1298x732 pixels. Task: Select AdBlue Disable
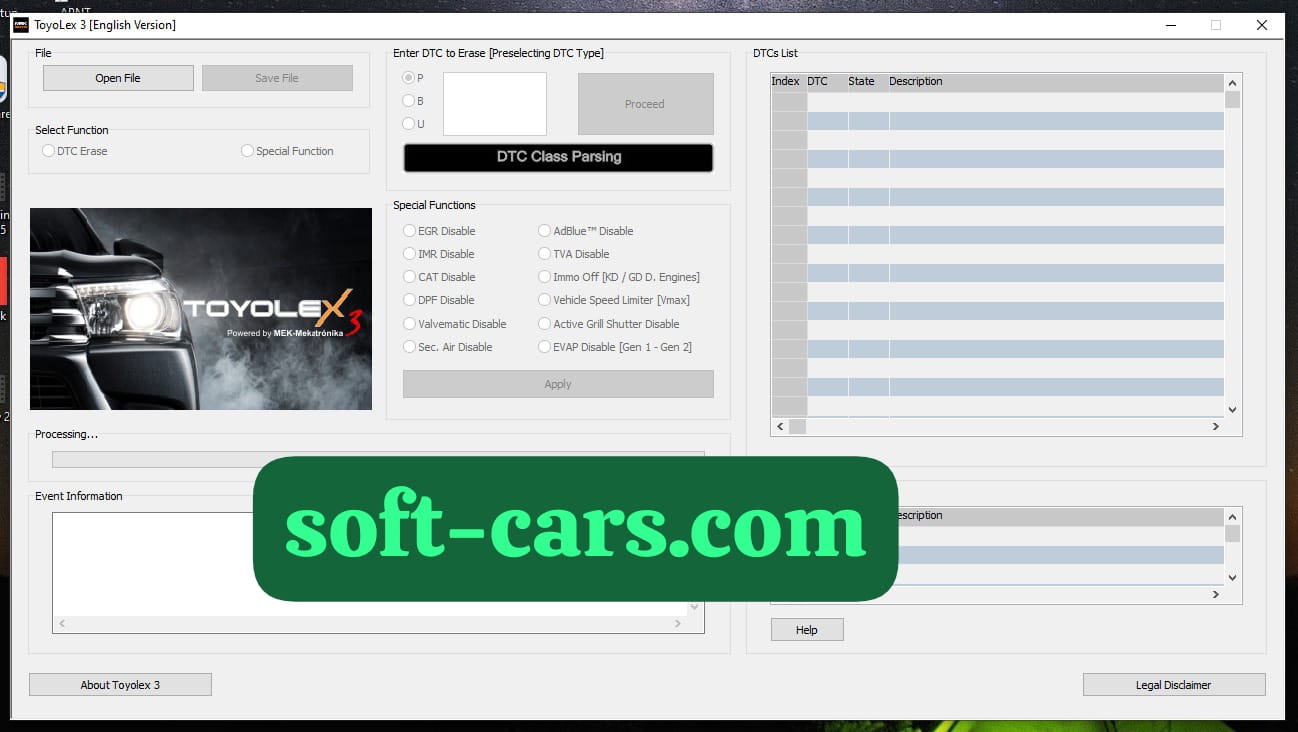pyautogui.click(x=586, y=231)
